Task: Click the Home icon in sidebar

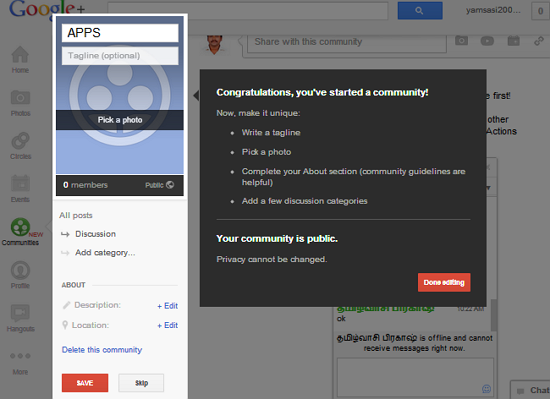Action: 20,55
